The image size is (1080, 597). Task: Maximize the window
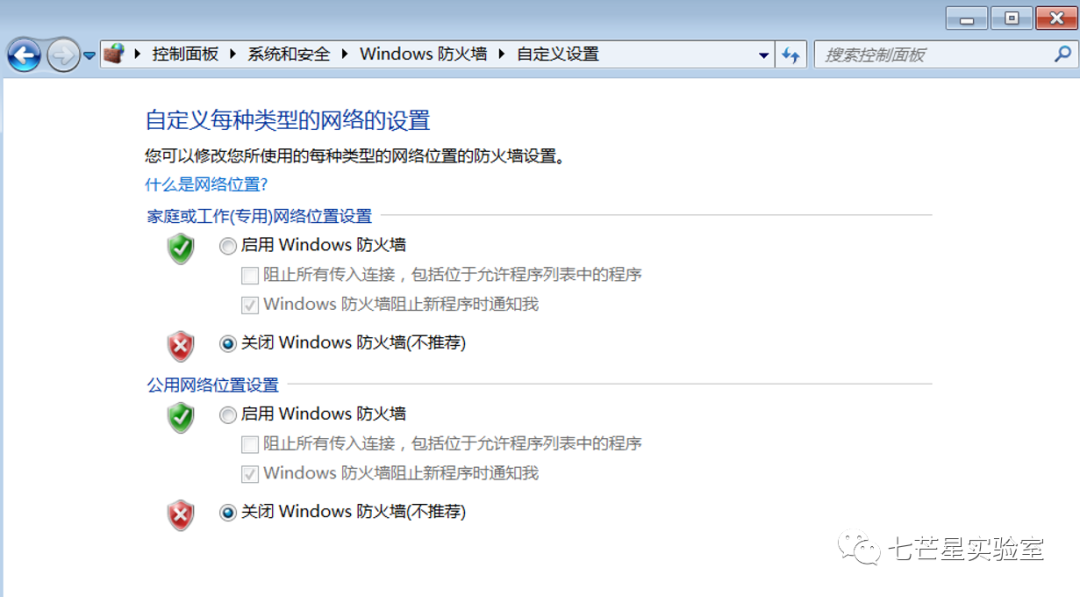click(1011, 19)
